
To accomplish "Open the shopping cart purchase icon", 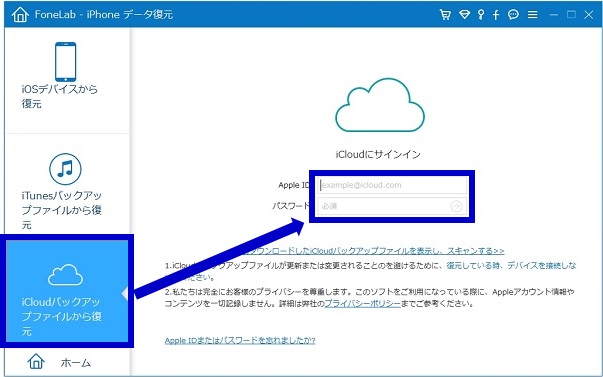I will click(445, 15).
